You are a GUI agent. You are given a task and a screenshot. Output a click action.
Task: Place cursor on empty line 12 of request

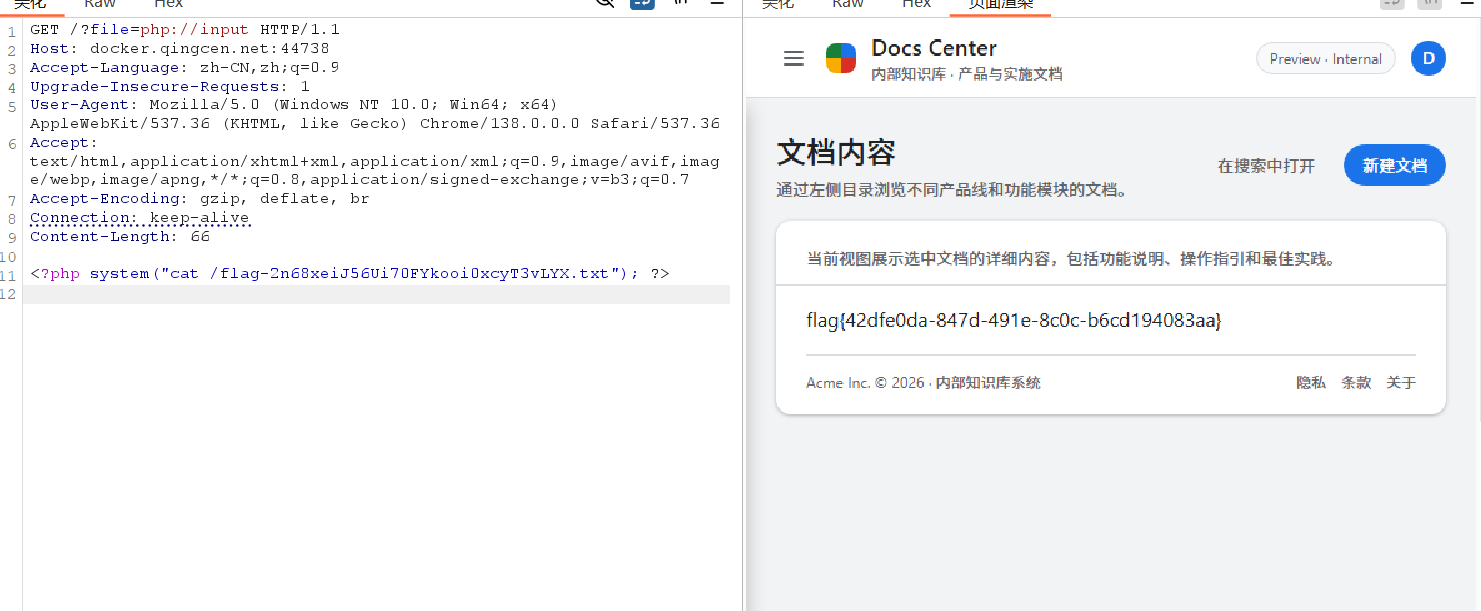click(x=376, y=294)
